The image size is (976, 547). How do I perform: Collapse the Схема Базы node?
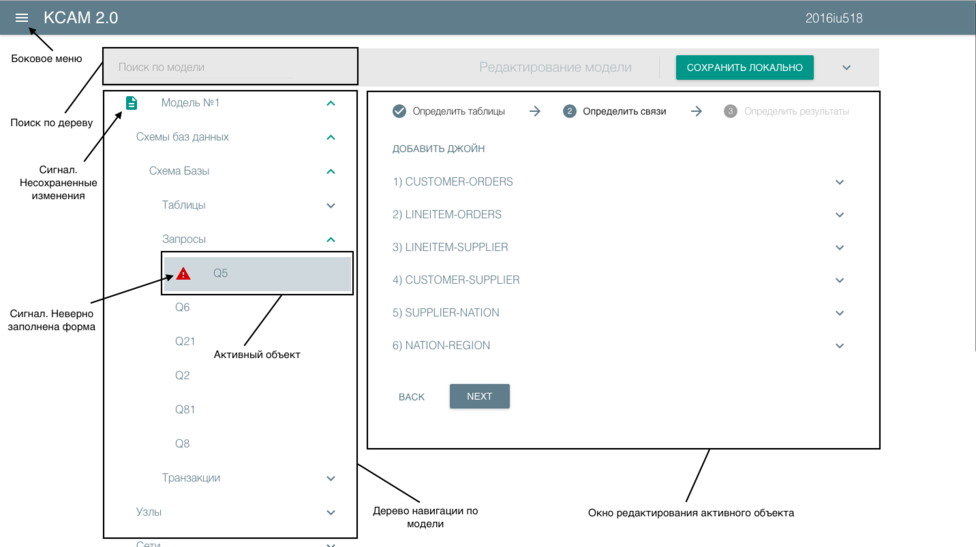pyautogui.click(x=331, y=172)
